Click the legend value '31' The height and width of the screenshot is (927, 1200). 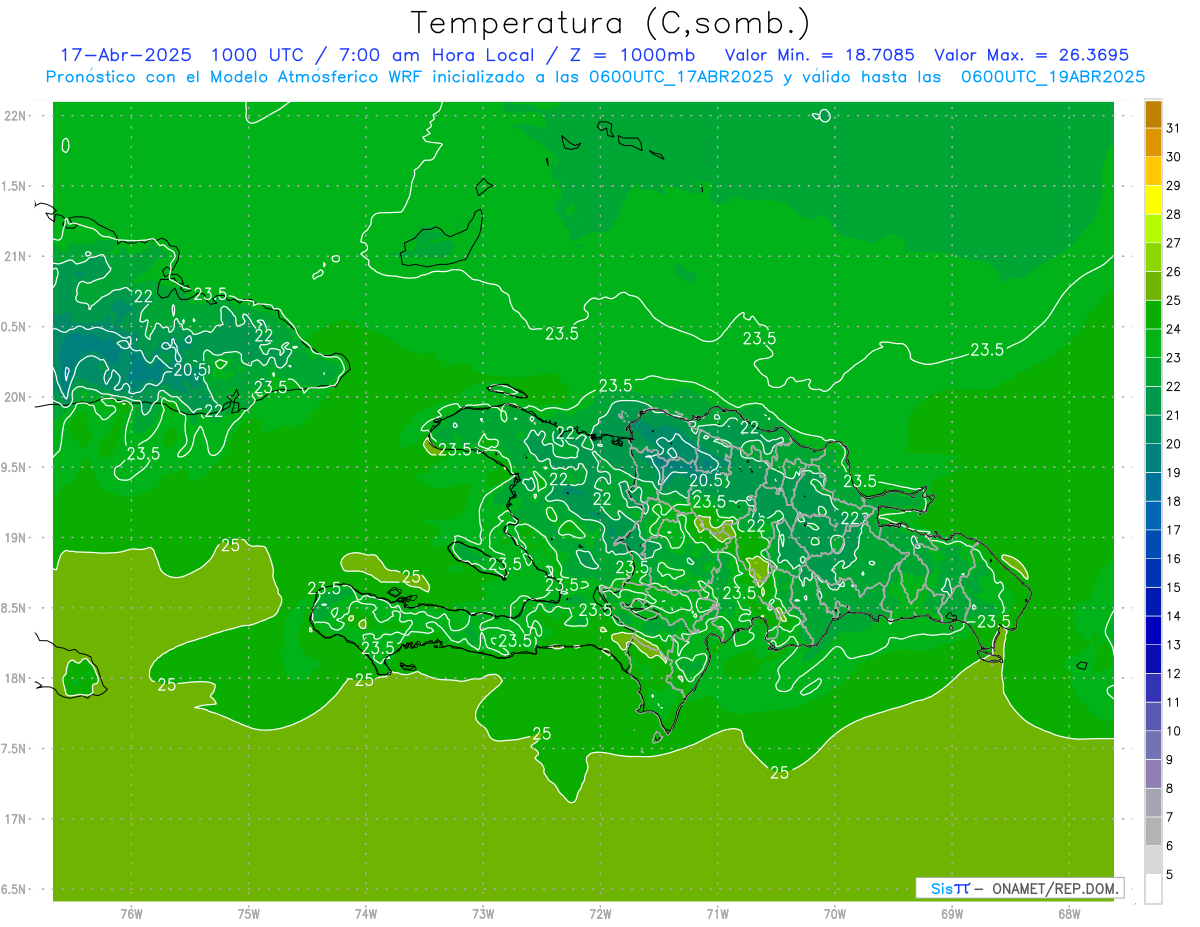pyautogui.click(x=1173, y=128)
